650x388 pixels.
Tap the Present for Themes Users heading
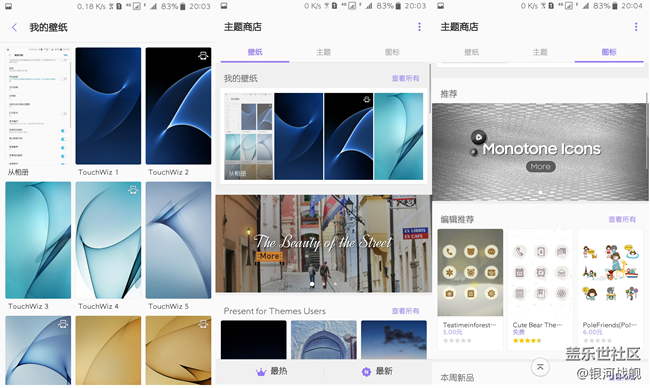pos(274,311)
